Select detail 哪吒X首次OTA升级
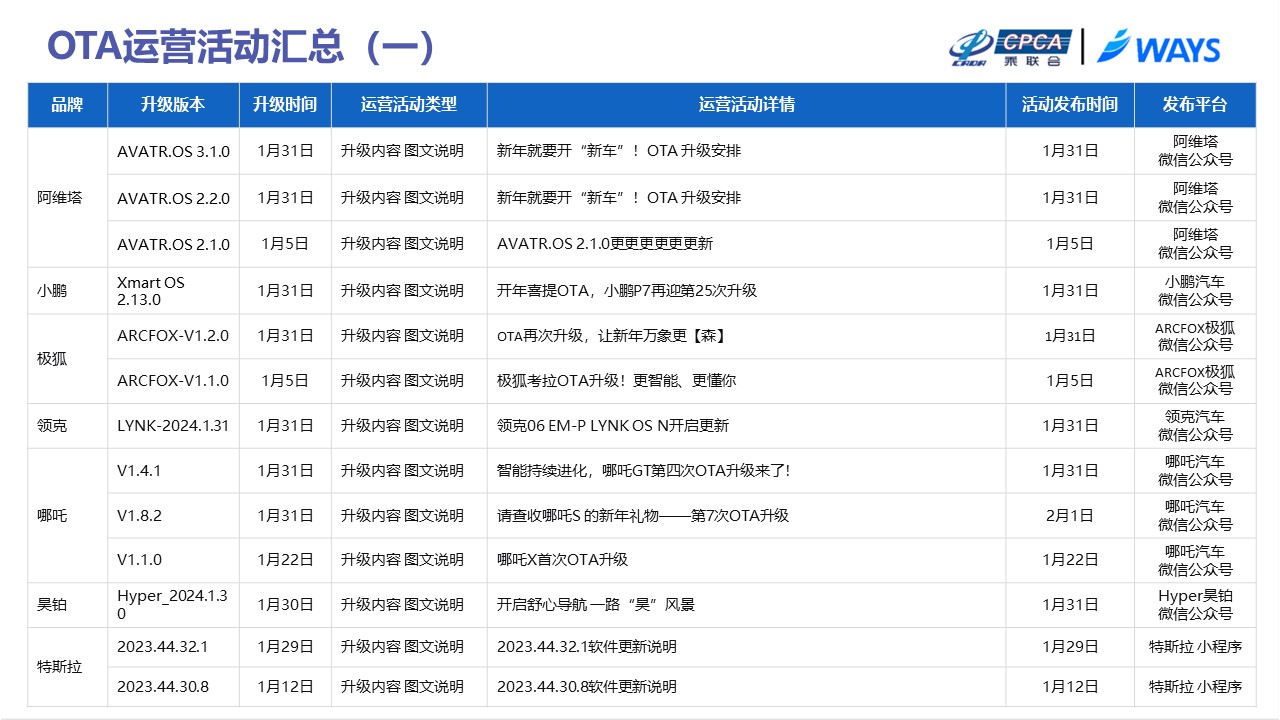 pyautogui.click(x=563, y=560)
